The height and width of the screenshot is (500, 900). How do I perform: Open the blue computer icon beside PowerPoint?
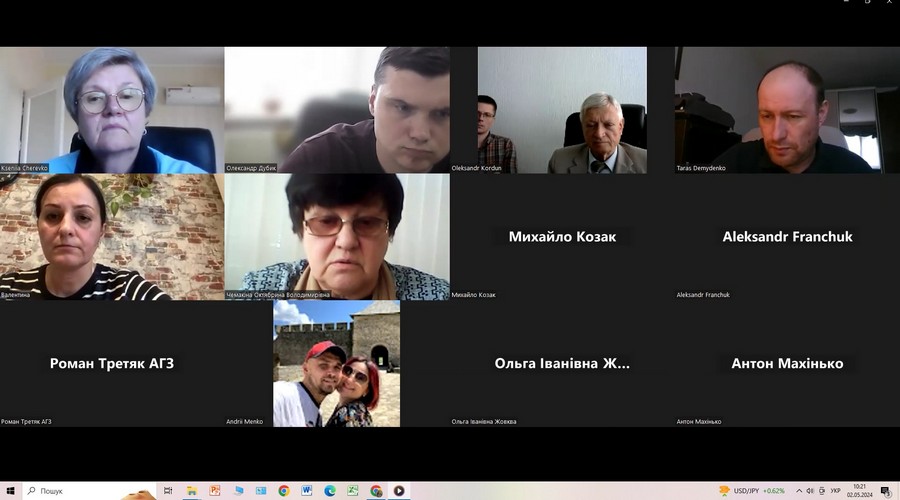tap(238, 491)
